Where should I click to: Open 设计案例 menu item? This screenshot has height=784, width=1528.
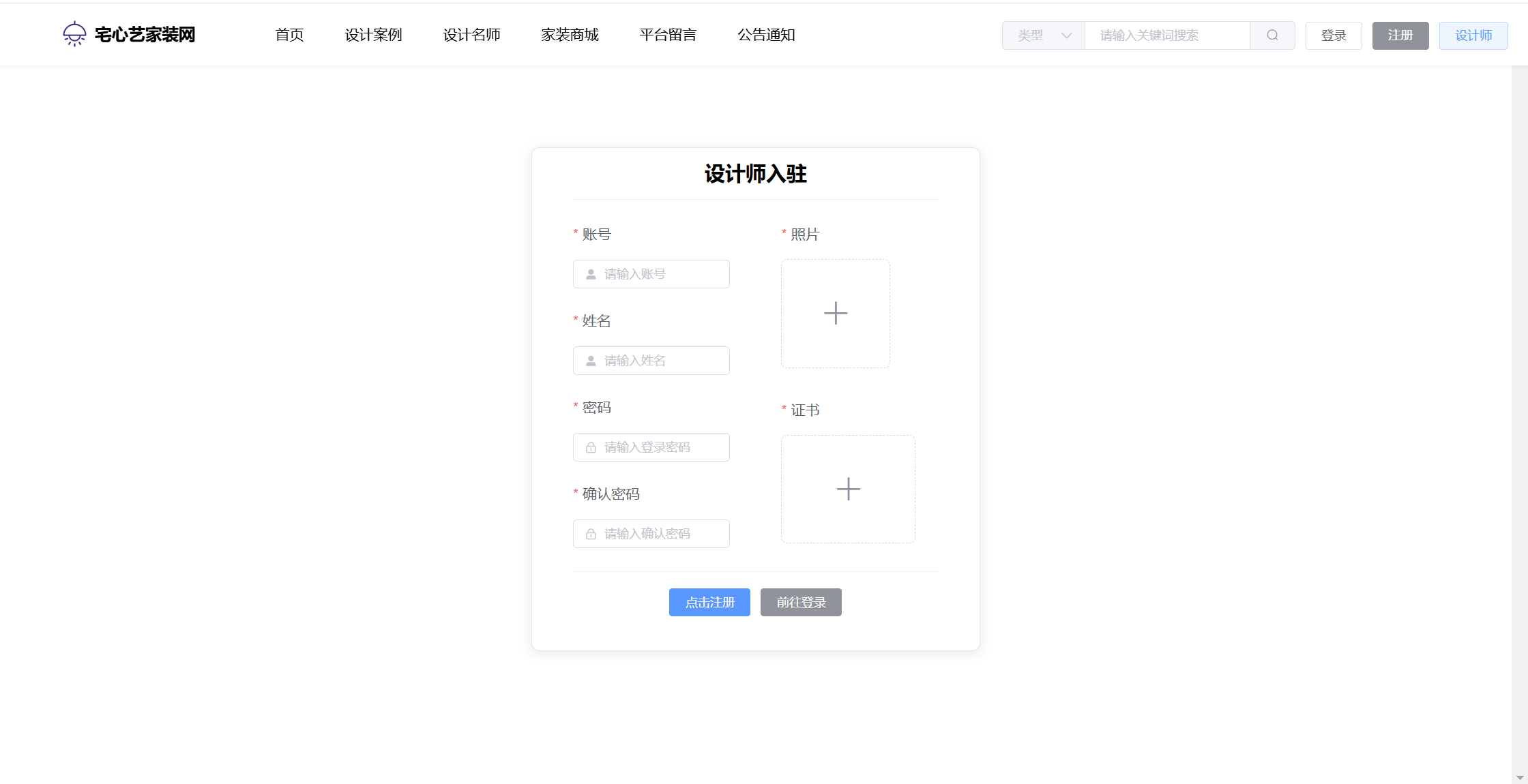click(x=373, y=35)
